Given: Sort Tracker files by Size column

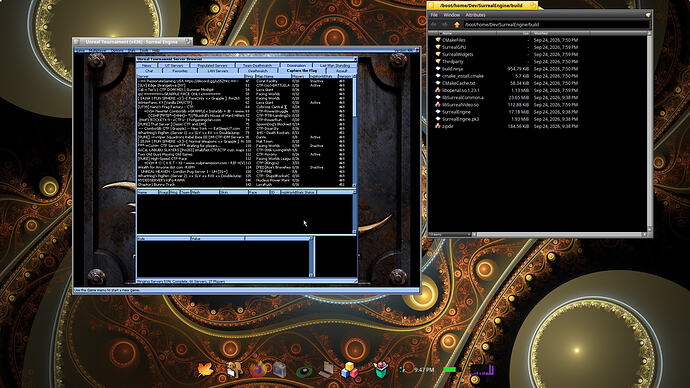Looking at the screenshot, I should (514, 33).
